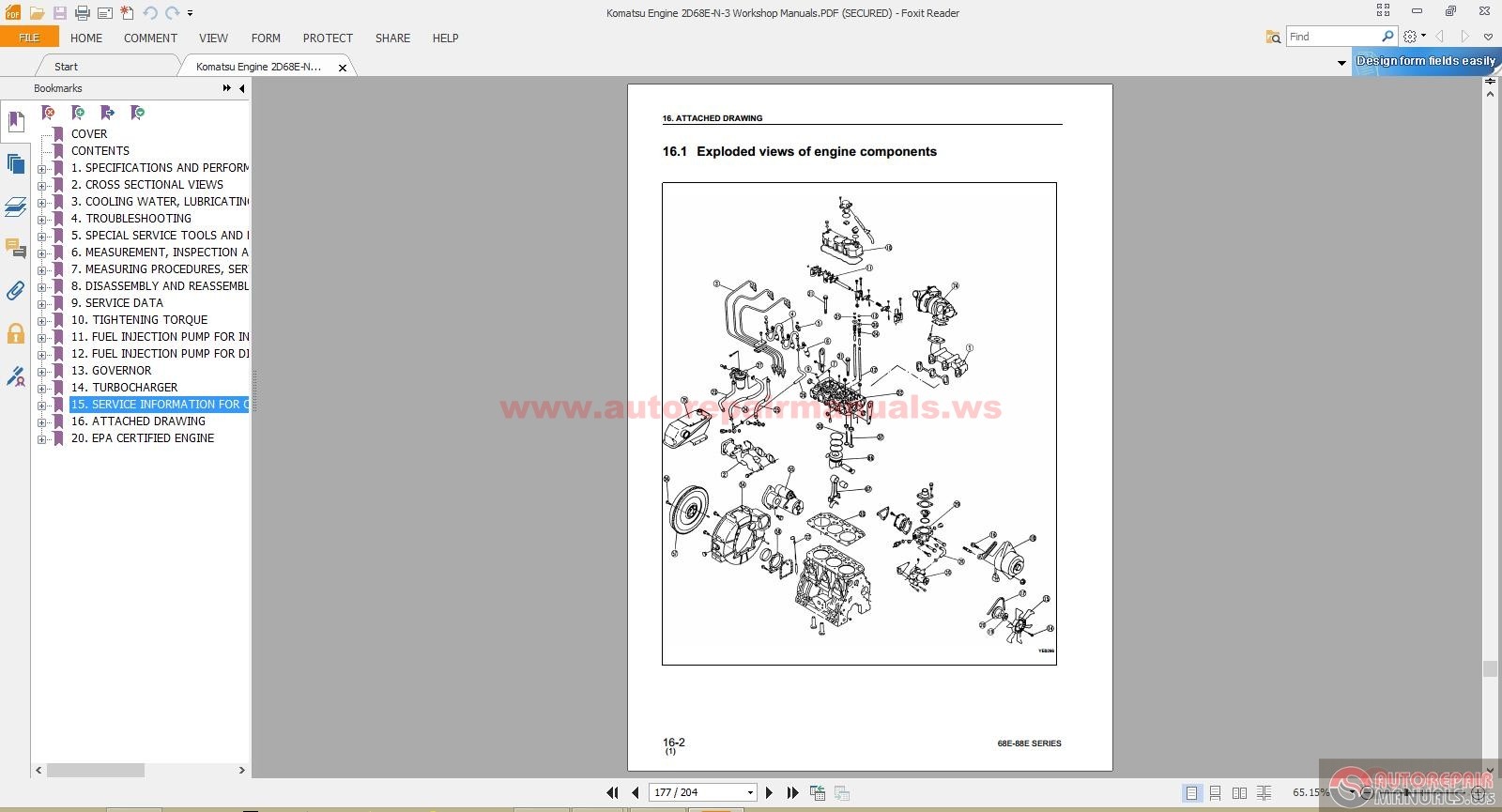Open the document tab list dropdown arrow
1502x812 pixels.
1341,63
